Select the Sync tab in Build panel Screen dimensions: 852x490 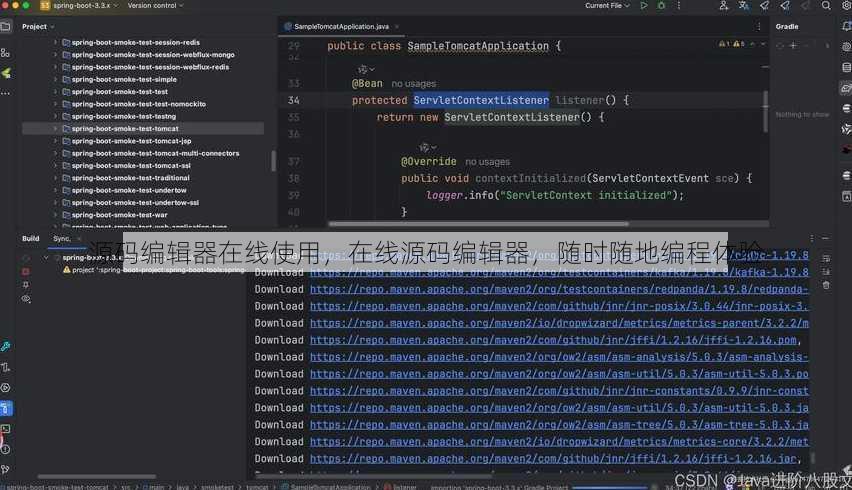coord(61,238)
